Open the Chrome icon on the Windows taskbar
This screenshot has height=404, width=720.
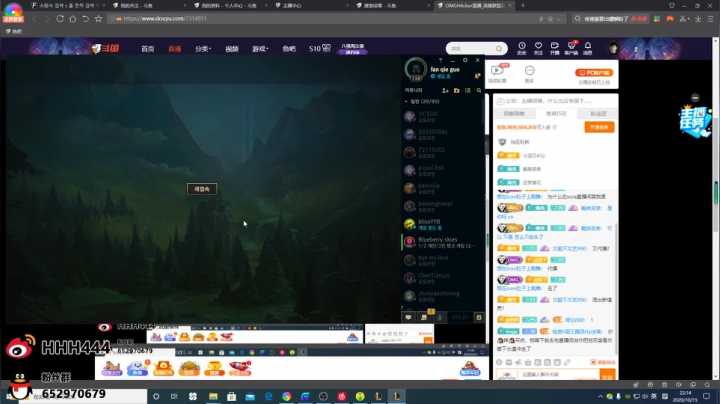(287, 396)
